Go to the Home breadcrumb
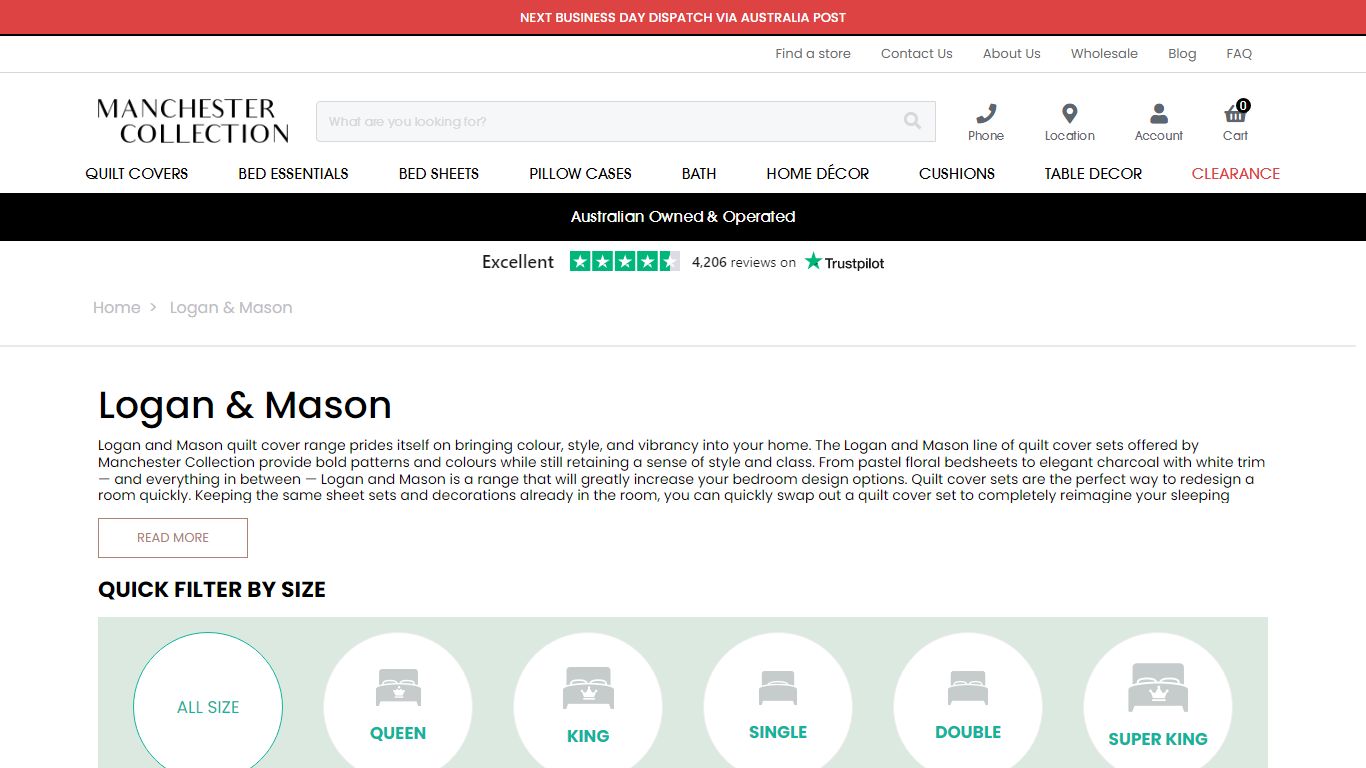This screenshot has width=1366, height=768. (x=117, y=308)
